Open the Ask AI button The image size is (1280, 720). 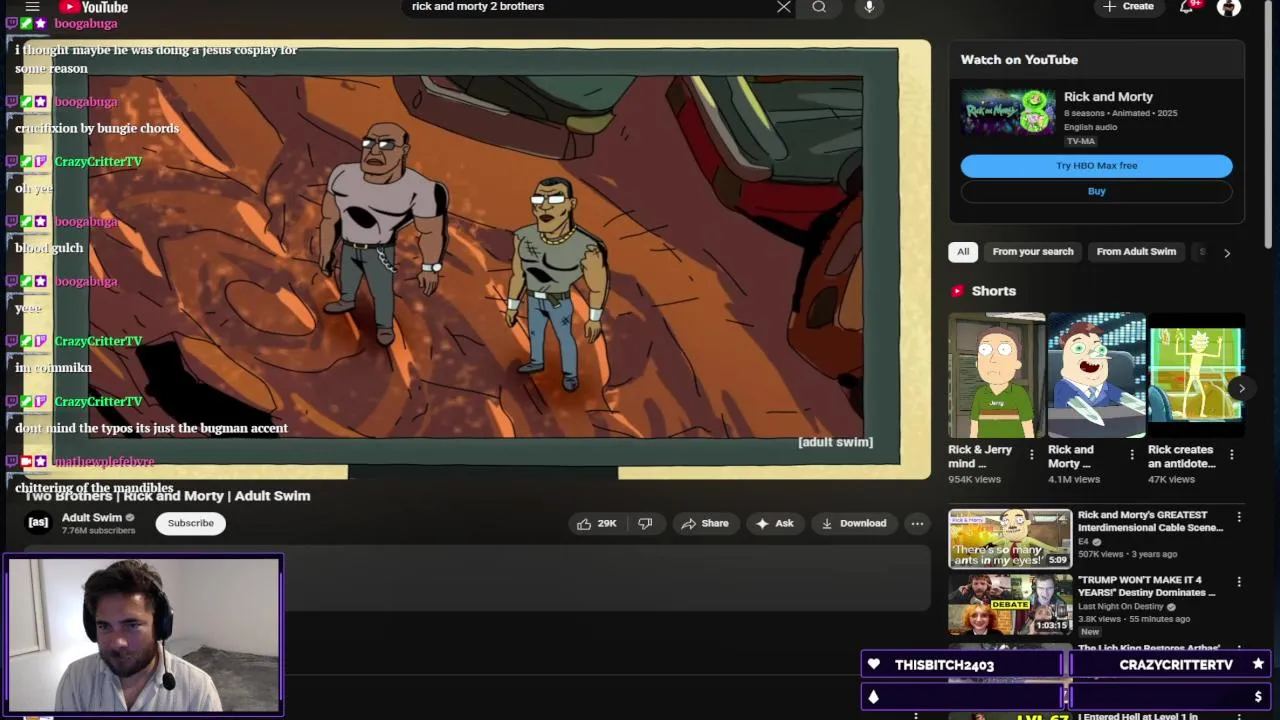(x=775, y=523)
